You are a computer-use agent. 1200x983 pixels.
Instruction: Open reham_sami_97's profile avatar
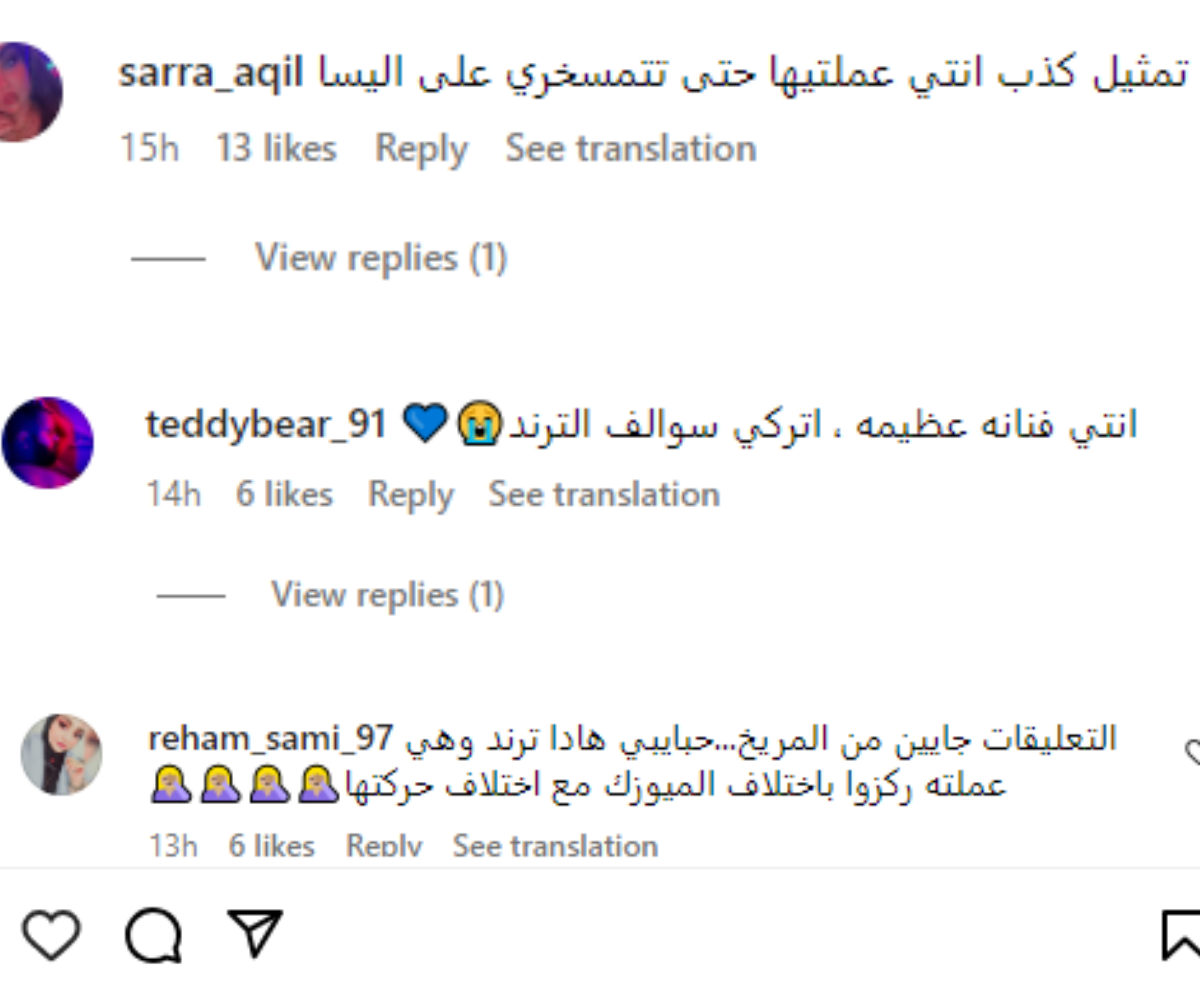click(61, 755)
